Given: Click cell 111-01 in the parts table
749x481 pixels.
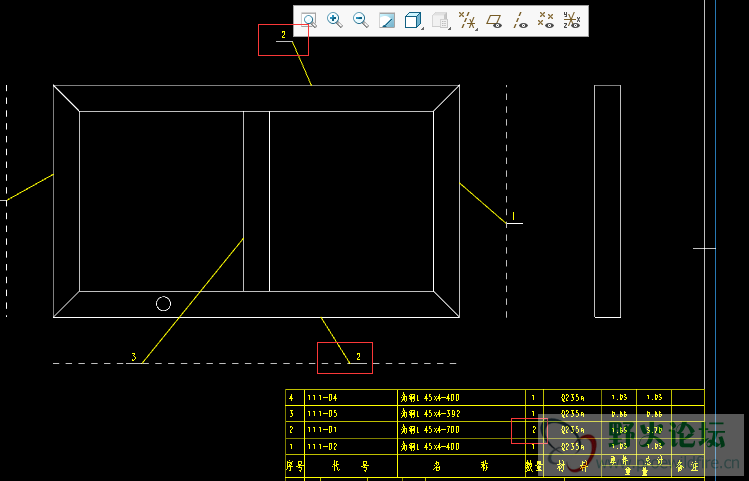Looking at the screenshot, I should (x=351, y=430).
